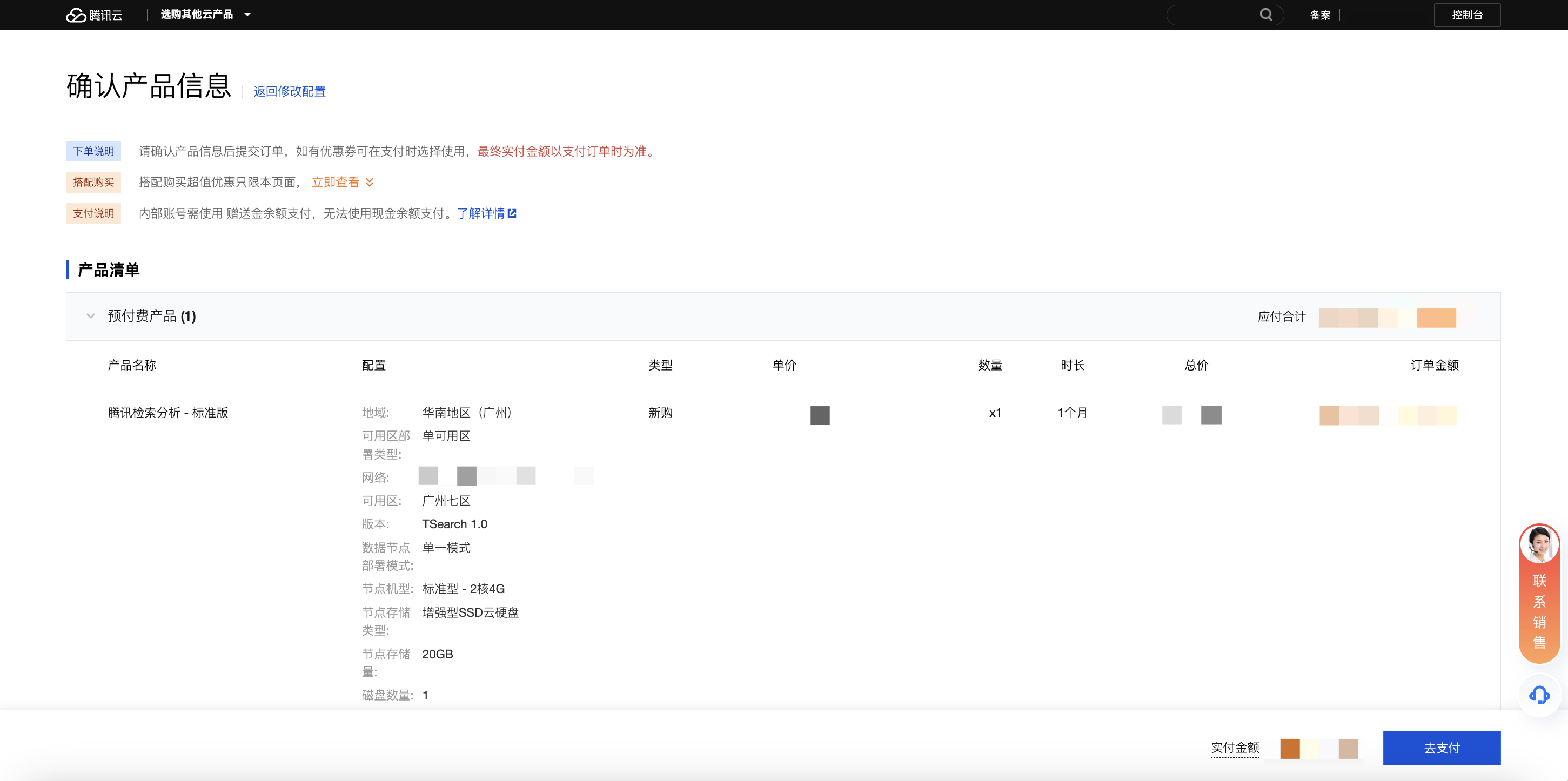The height and width of the screenshot is (781, 1568).
Task: Click the 增强型SSD云硬盘 value
Action: tap(471, 612)
